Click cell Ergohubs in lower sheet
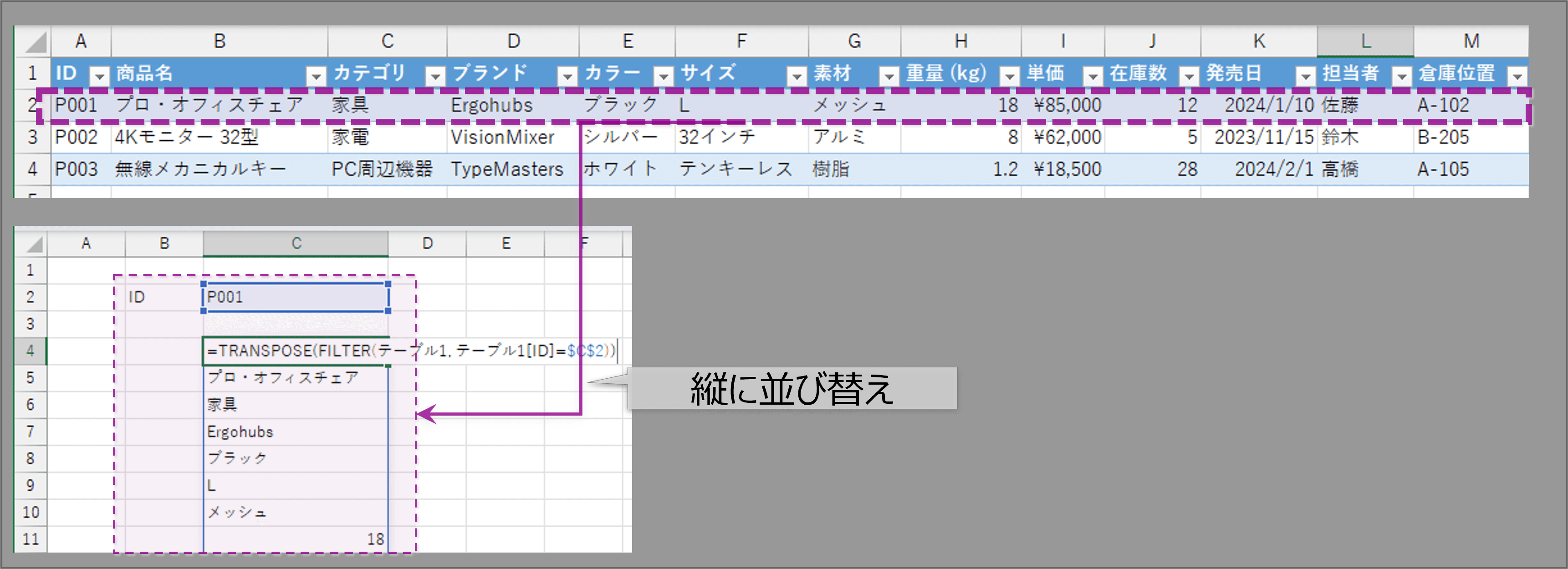This screenshot has width=1568, height=569. (296, 432)
